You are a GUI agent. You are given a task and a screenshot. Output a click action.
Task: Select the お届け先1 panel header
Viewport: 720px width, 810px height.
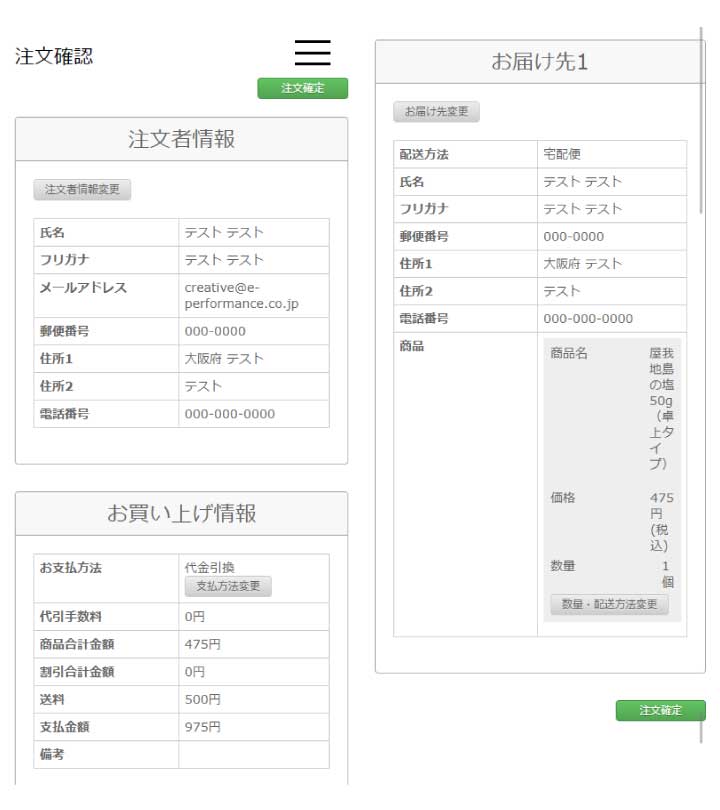tap(539, 62)
